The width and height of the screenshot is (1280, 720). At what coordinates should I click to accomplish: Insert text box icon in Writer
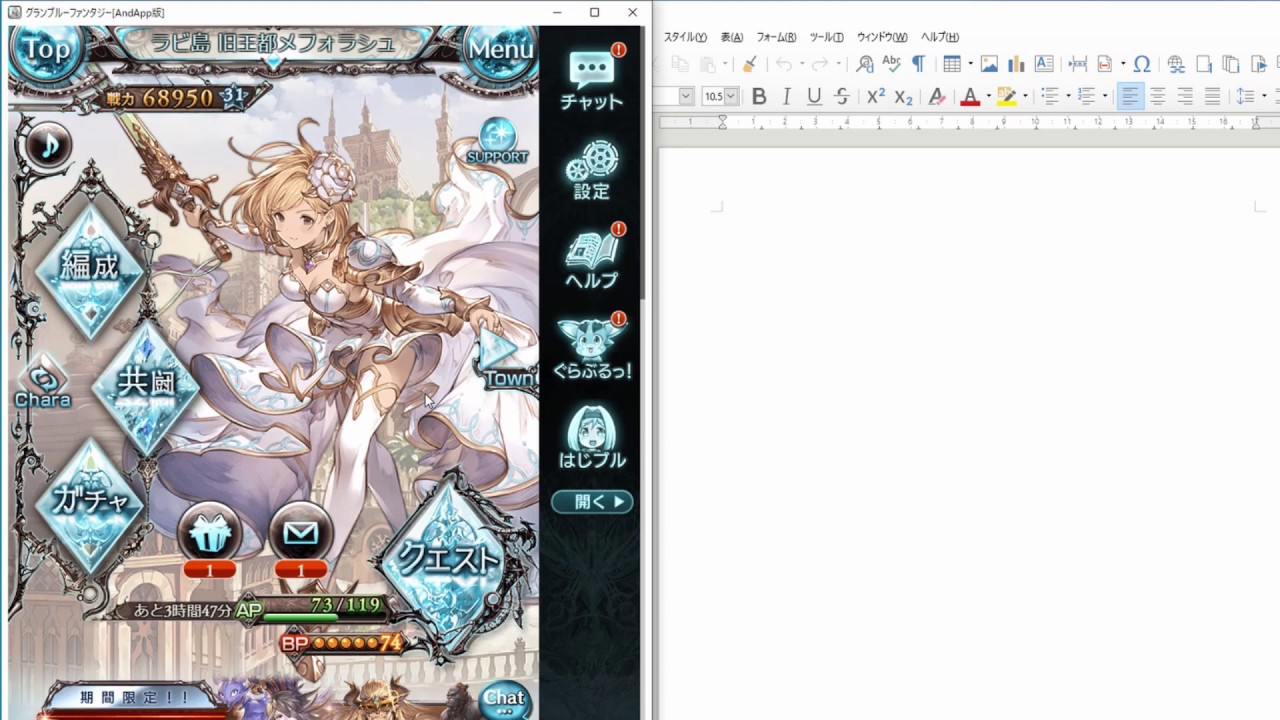[1043, 64]
